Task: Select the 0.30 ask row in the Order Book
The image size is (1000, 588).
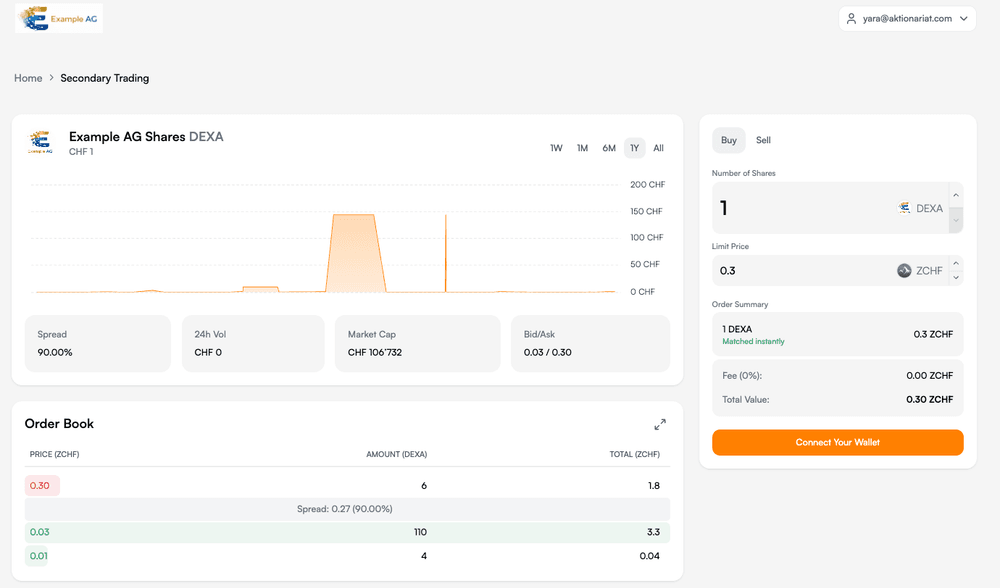Action: click(345, 484)
